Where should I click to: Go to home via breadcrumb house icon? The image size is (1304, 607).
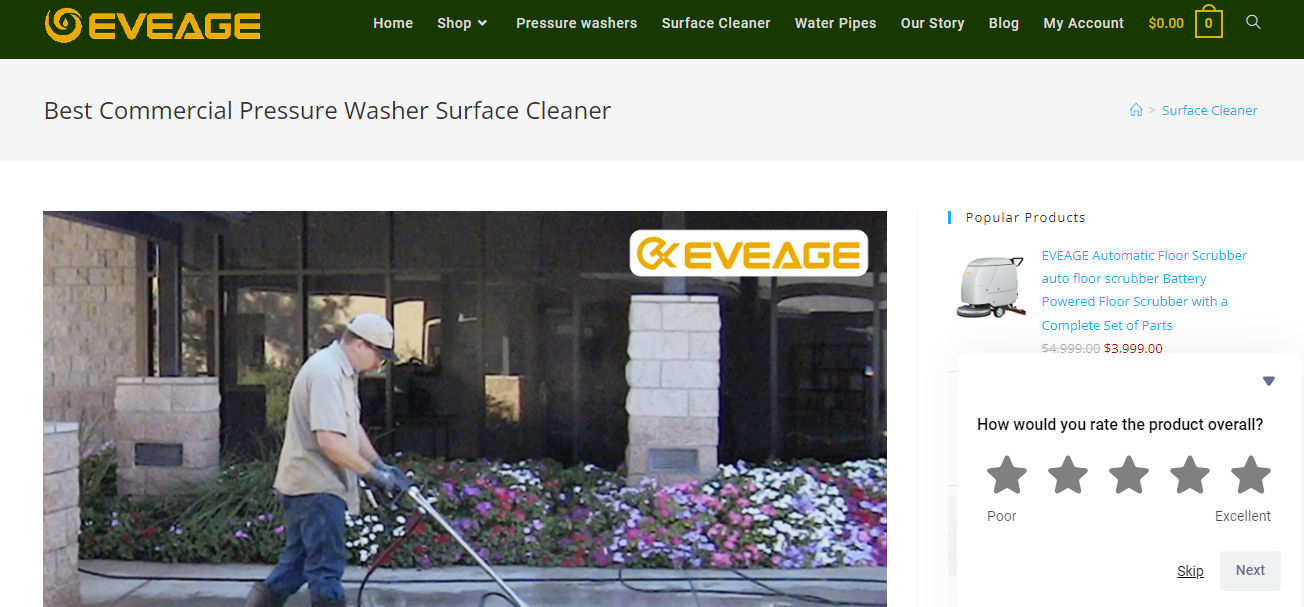click(x=1136, y=110)
